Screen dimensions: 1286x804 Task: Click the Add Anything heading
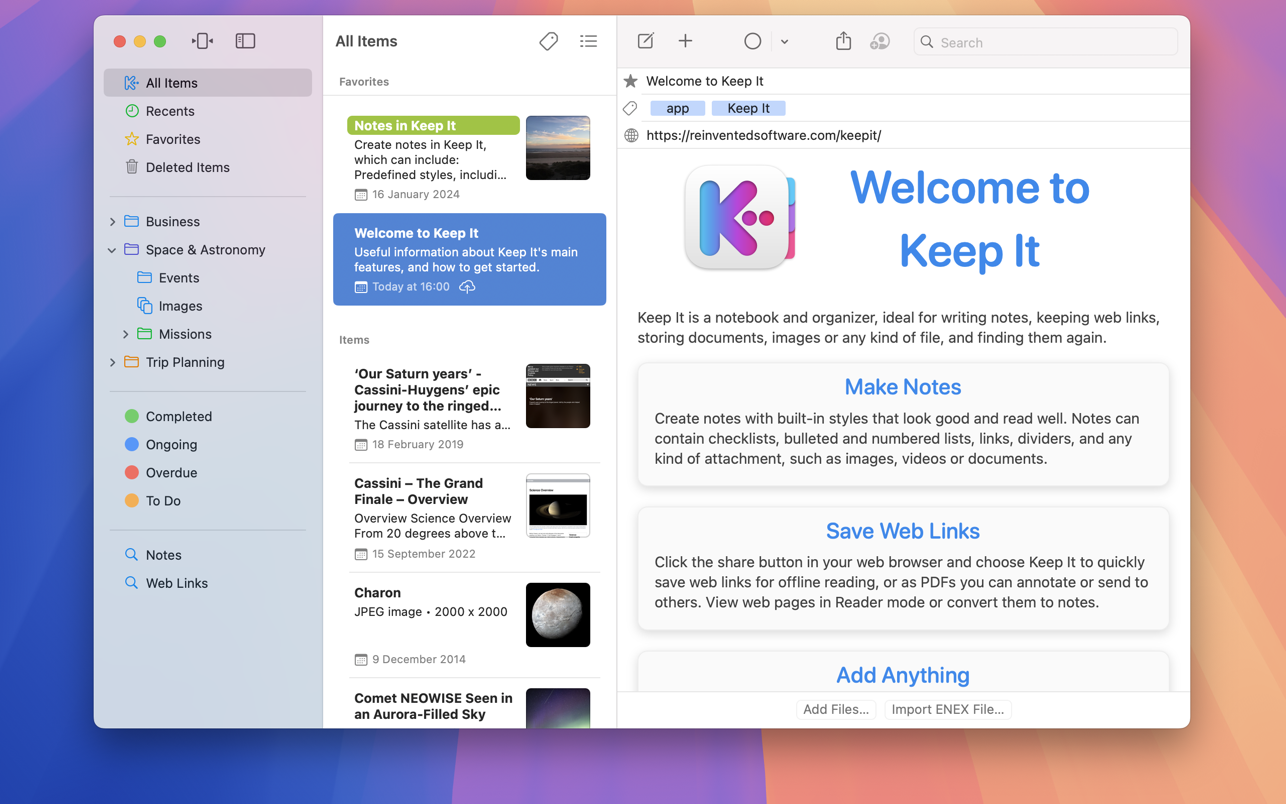pyautogui.click(x=902, y=675)
